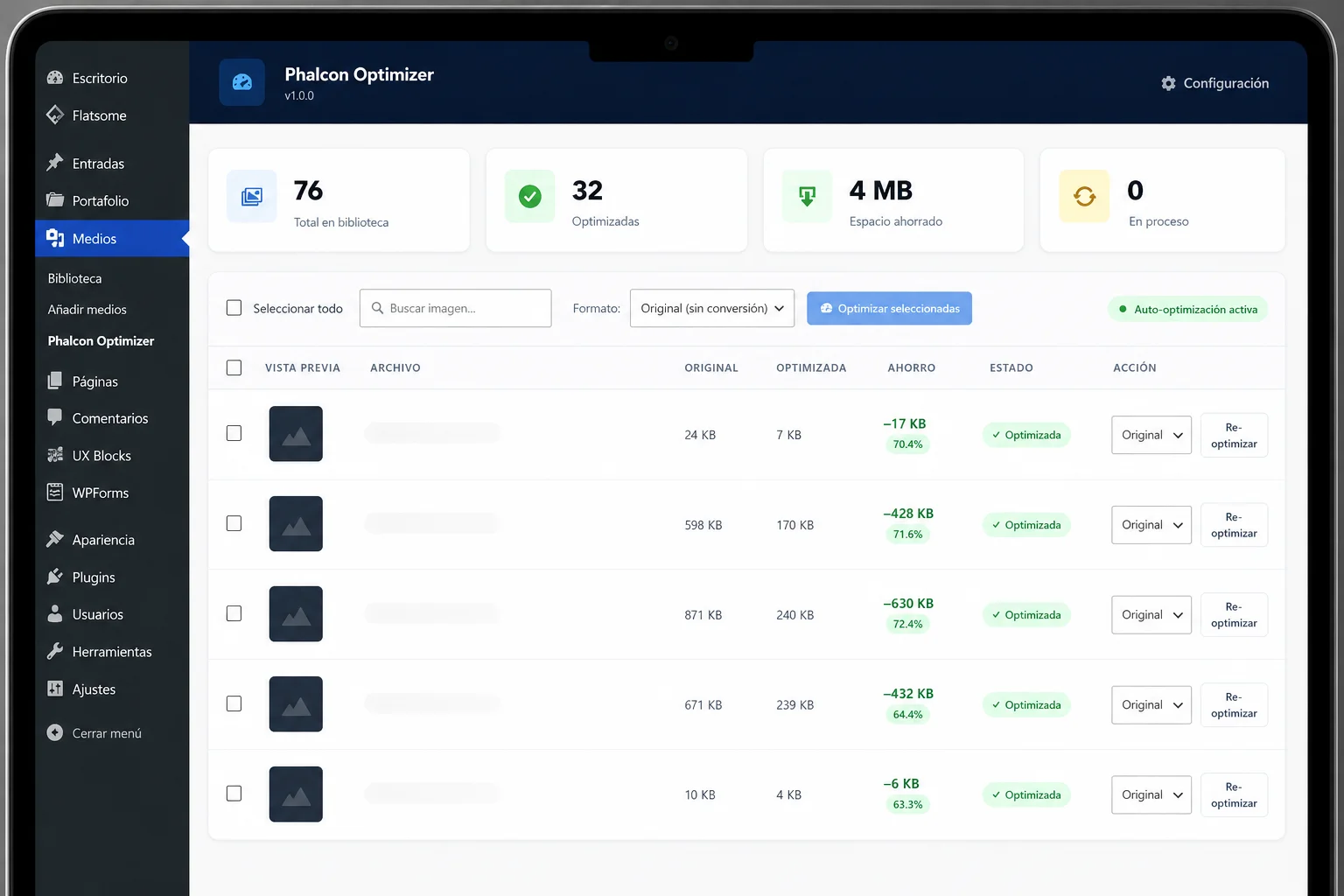Open the thumbnail of the 671 KB image

pyautogui.click(x=296, y=704)
